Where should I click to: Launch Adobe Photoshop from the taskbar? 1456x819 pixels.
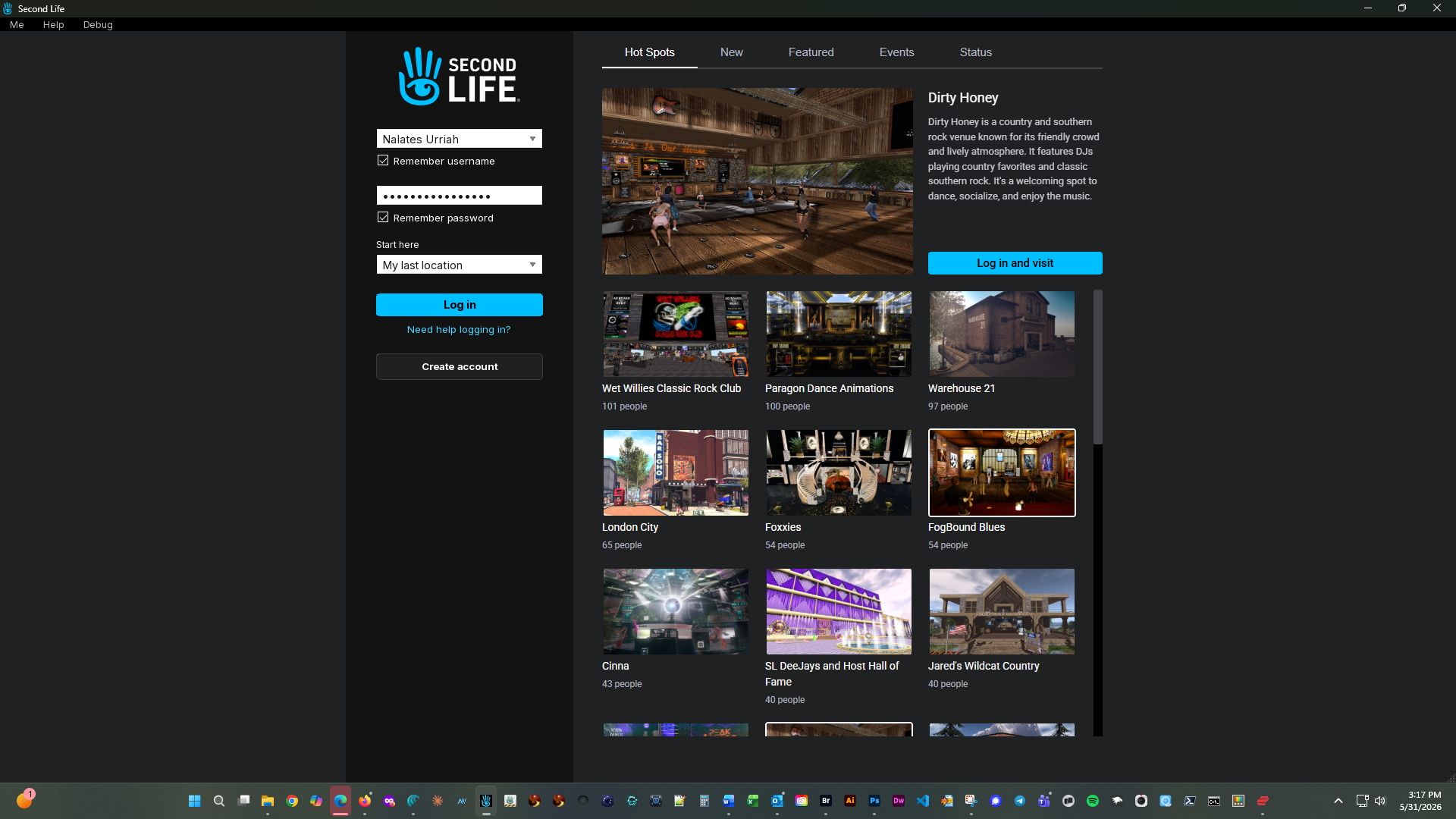click(x=874, y=801)
